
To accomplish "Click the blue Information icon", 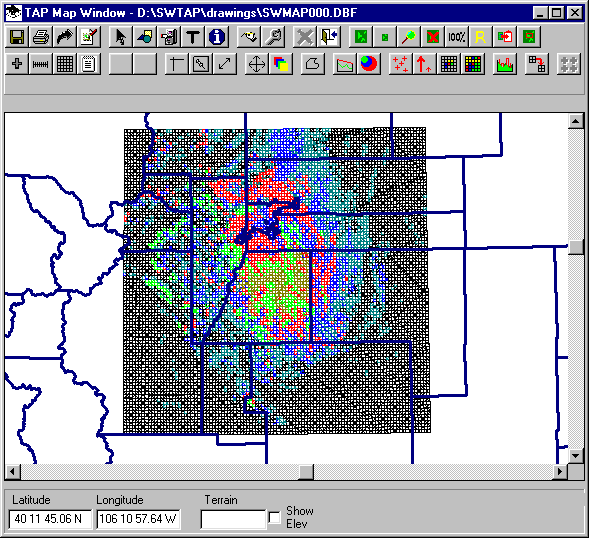I will (x=217, y=37).
